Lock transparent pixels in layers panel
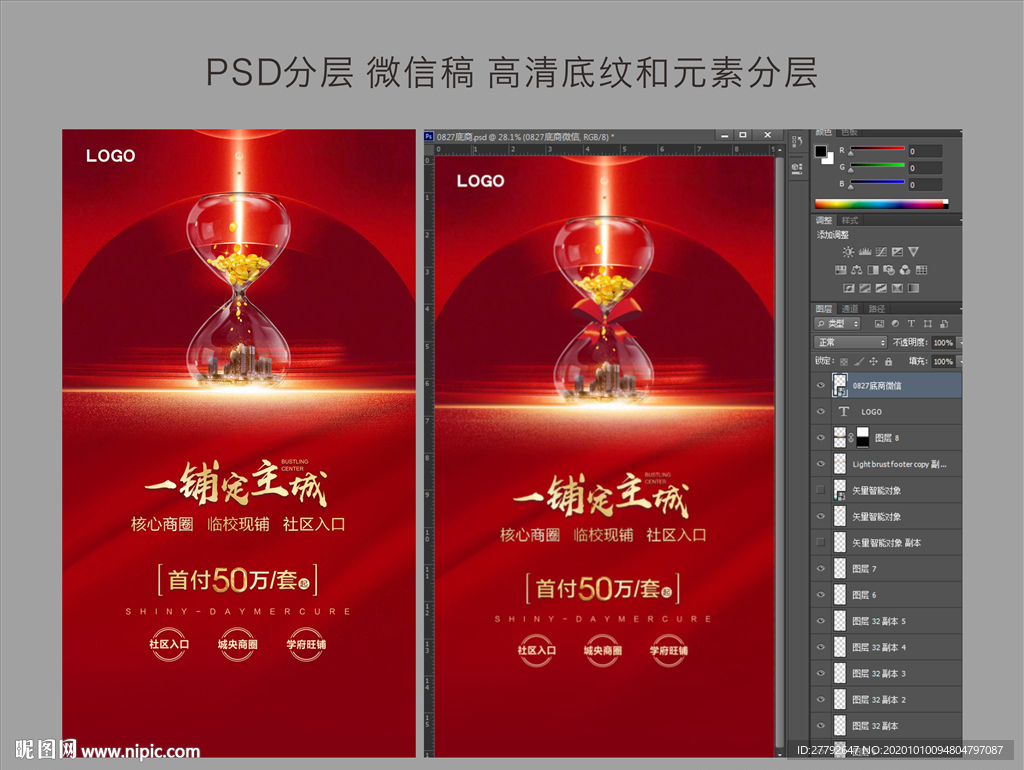The height and width of the screenshot is (770, 1024). (x=844, y=361)
